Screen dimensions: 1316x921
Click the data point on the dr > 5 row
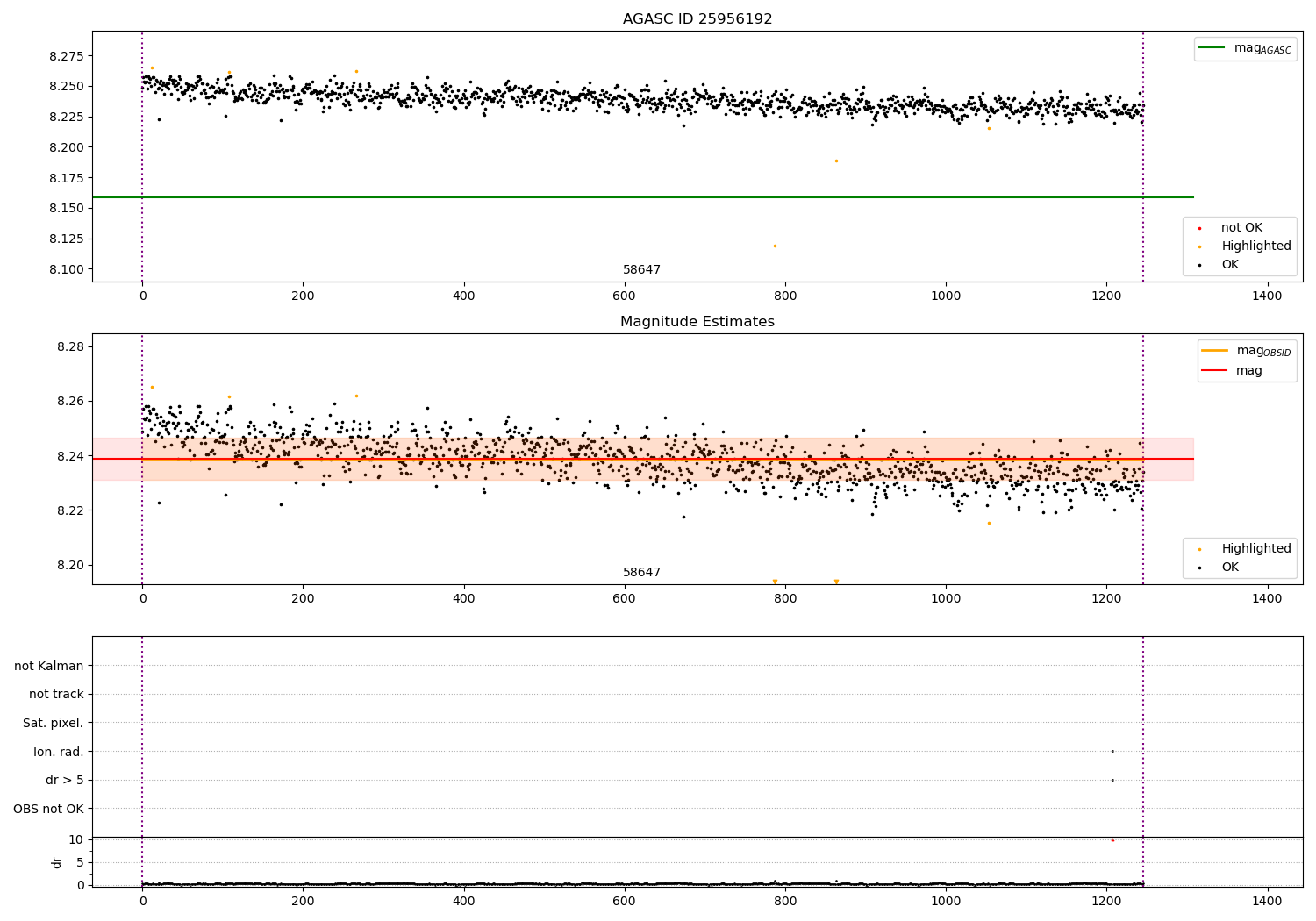1112,780
